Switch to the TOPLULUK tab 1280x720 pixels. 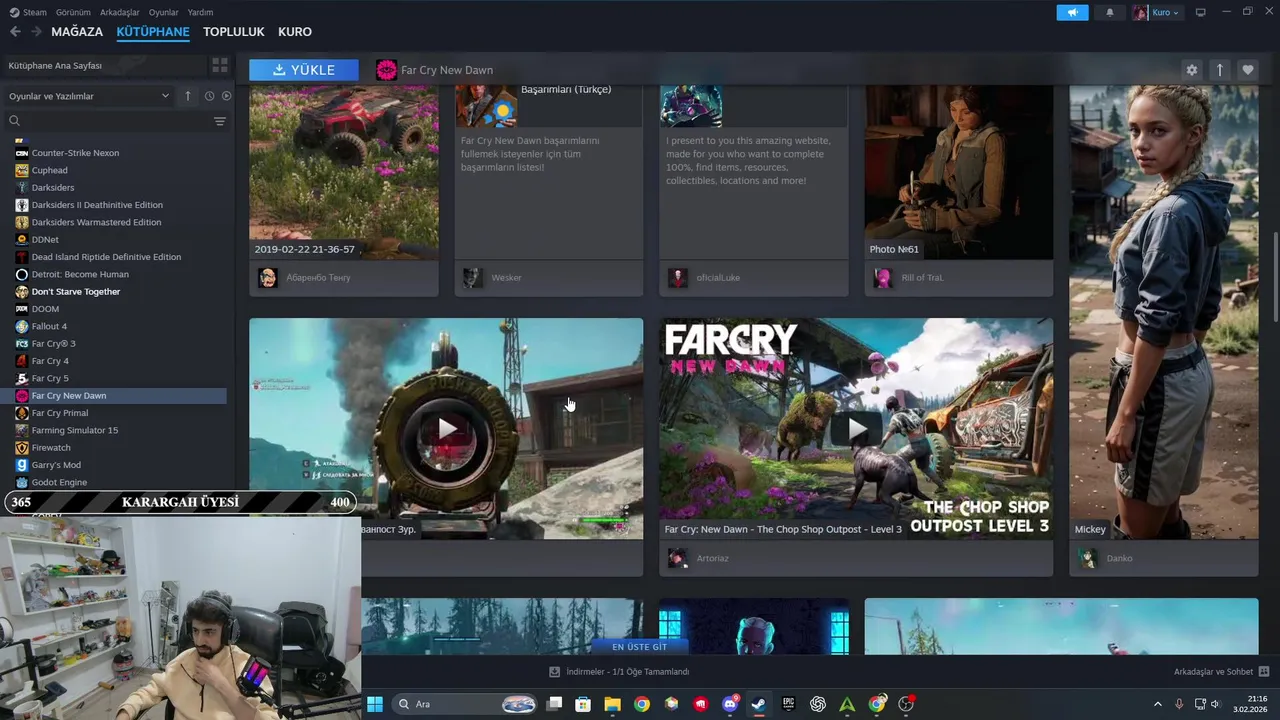pos(234,32)
